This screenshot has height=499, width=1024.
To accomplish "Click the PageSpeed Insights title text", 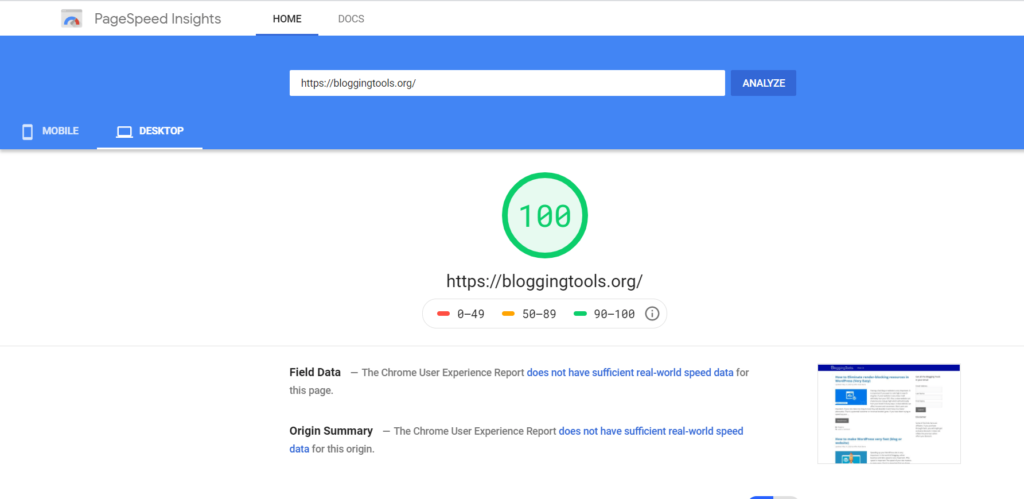I will (x=157, y=19).
